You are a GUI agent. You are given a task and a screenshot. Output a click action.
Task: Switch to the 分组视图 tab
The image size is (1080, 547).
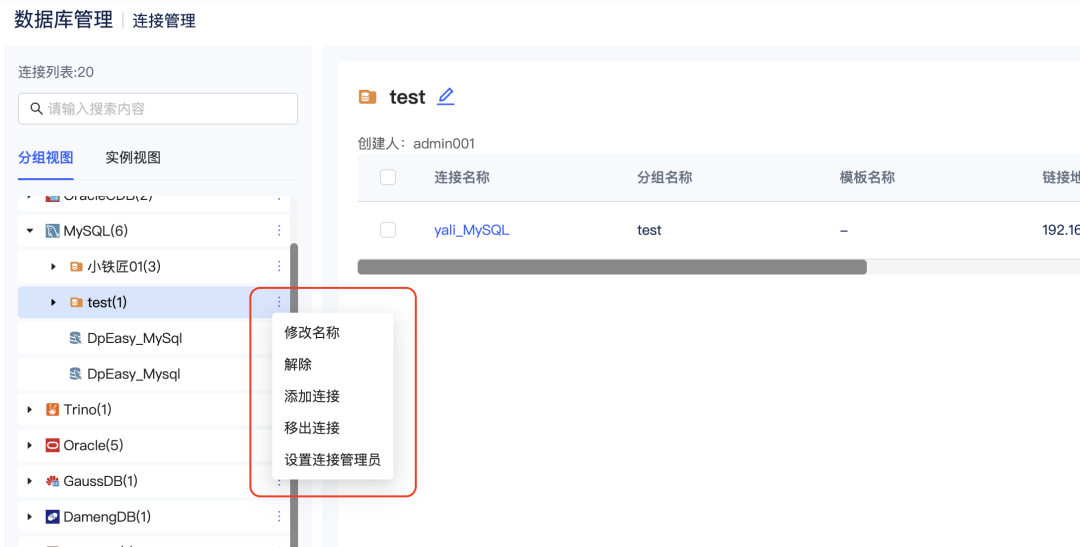(45, 157)
